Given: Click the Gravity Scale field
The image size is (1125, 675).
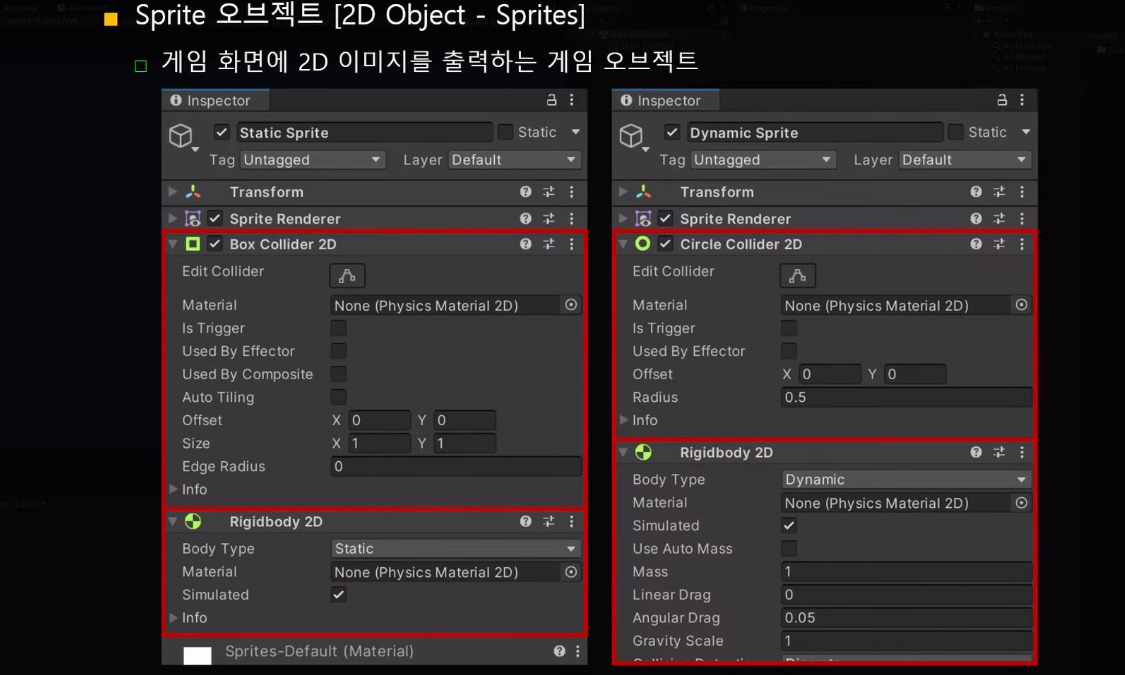Looking at the screenshot, I should 906,641.
